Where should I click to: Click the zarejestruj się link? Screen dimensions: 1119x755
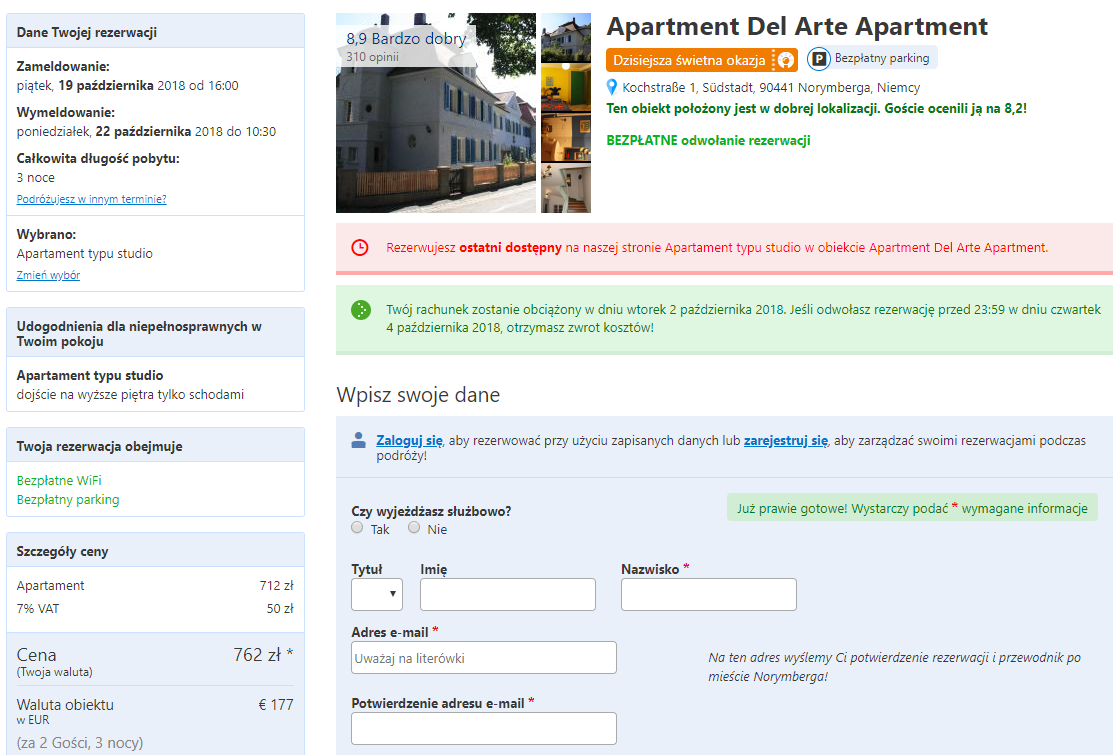point(785,440)
